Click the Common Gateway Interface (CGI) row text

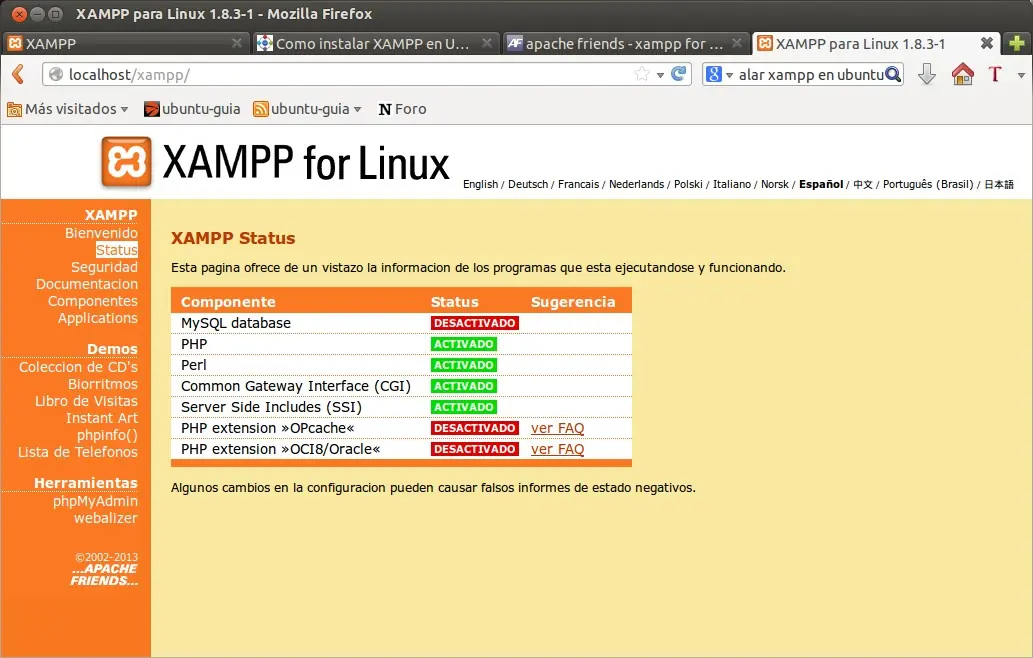pos(296,386)
